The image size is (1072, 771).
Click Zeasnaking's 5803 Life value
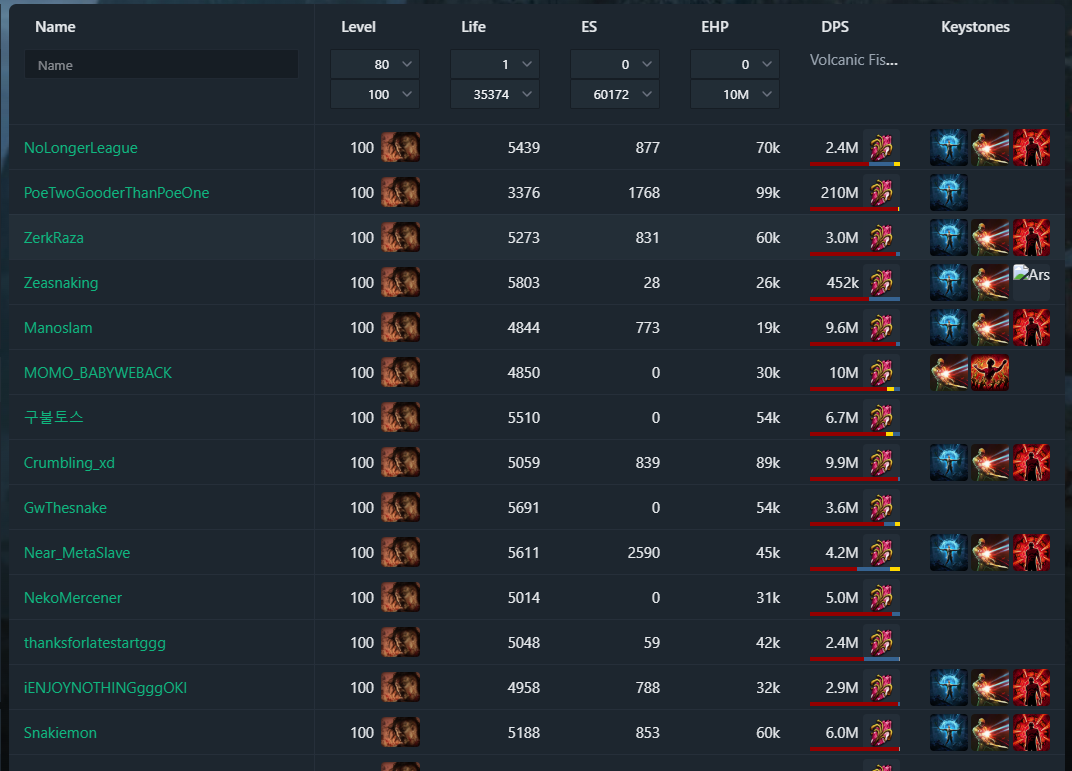coord(524,282)
